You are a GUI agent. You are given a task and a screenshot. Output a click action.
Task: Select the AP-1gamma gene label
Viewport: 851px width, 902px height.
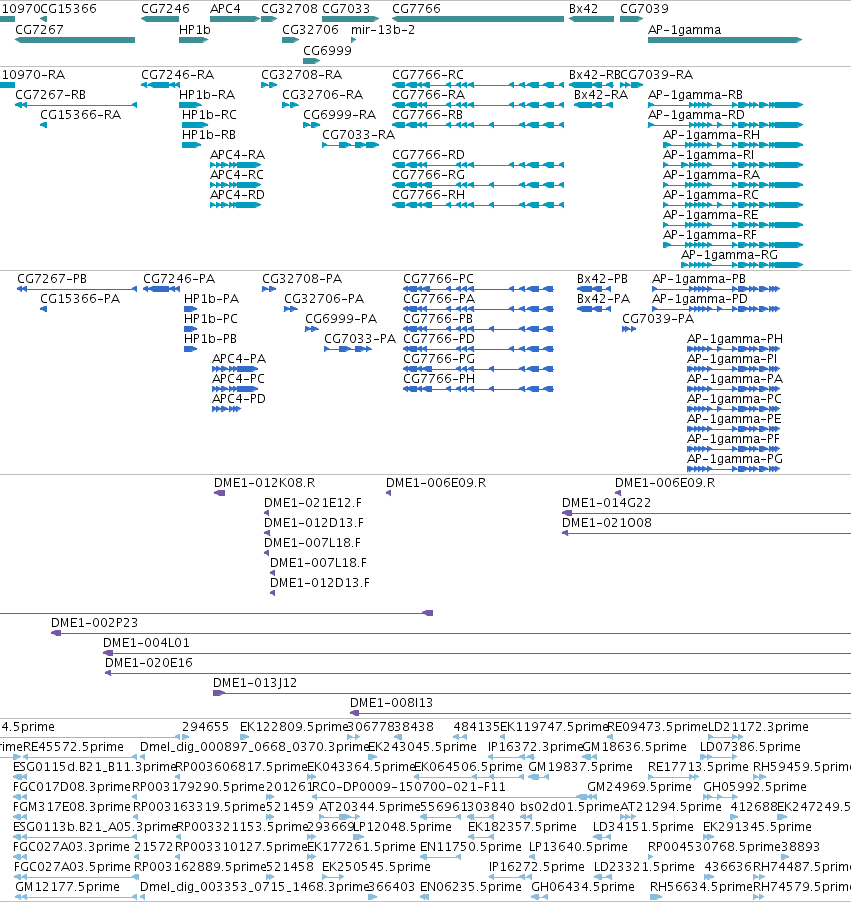[x=684, y=29]
